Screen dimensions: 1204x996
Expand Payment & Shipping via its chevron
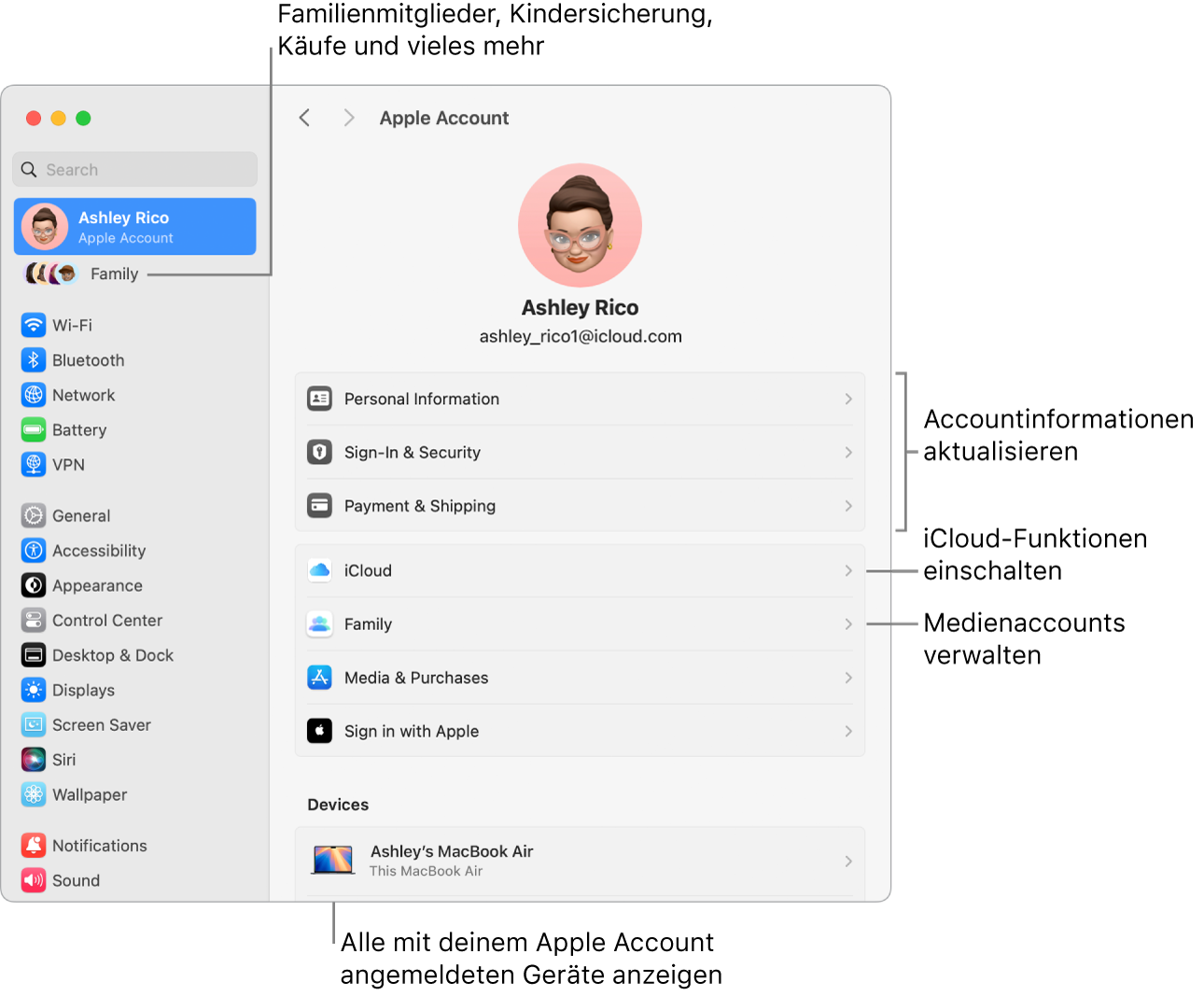848,506
